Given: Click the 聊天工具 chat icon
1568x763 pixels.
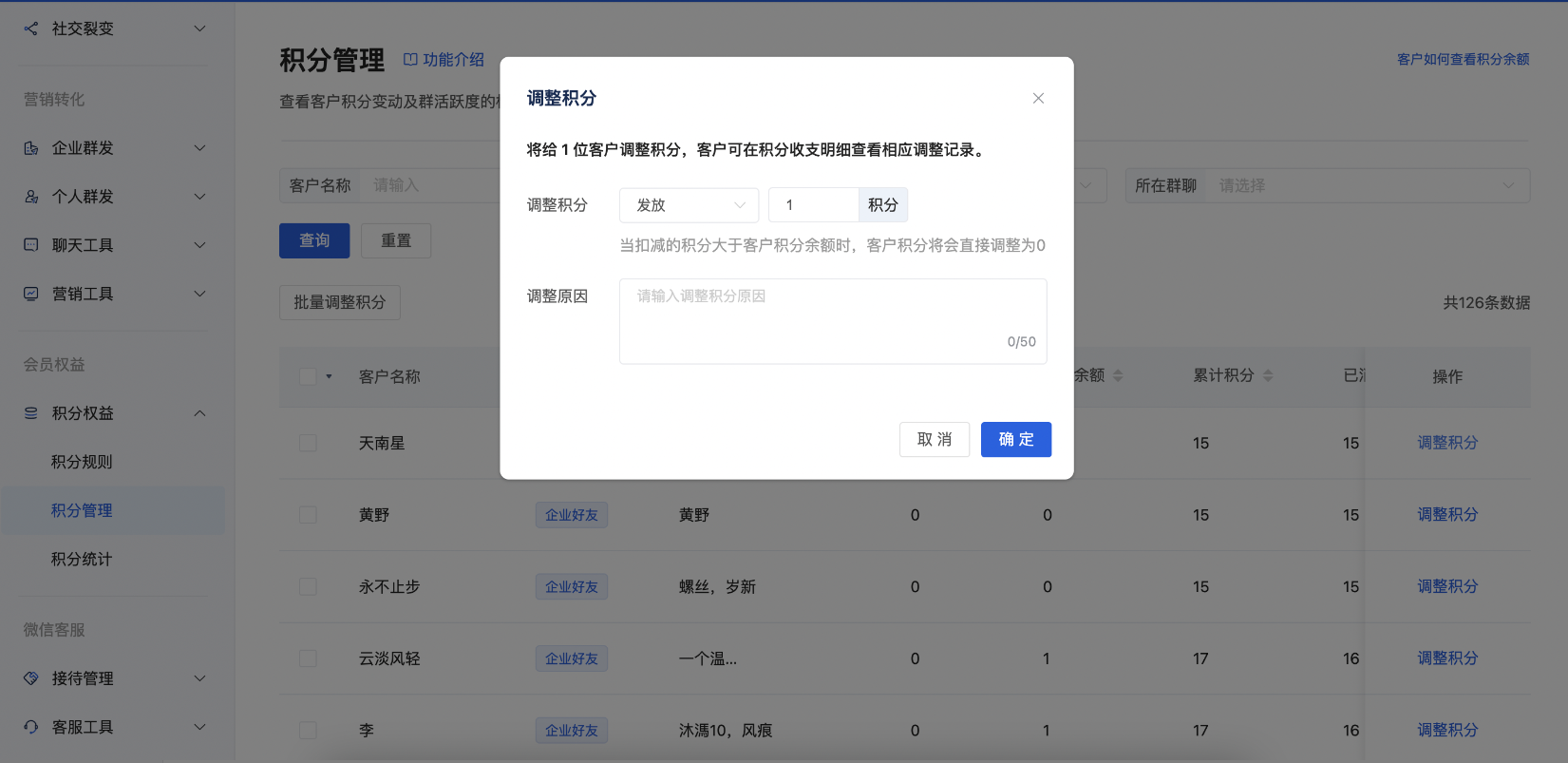Looking at the screenshot, I should (x=31, y=245).
